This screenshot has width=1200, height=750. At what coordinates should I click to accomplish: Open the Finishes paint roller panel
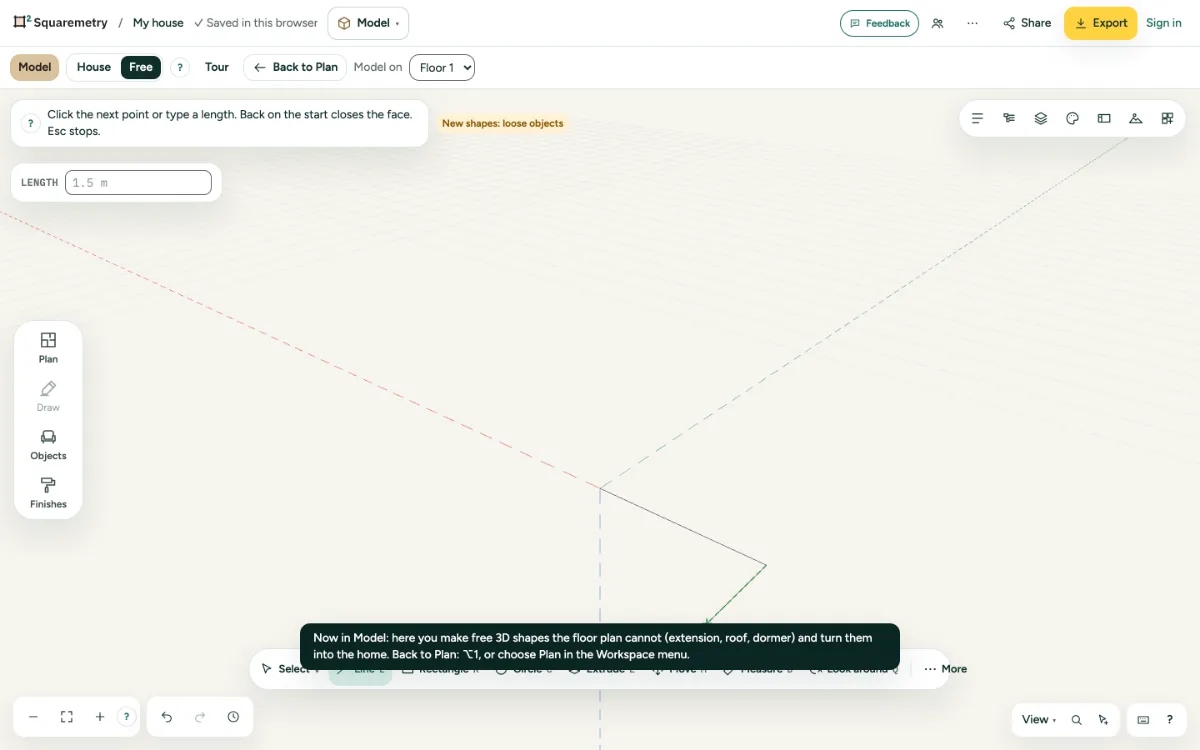point(48,493)
